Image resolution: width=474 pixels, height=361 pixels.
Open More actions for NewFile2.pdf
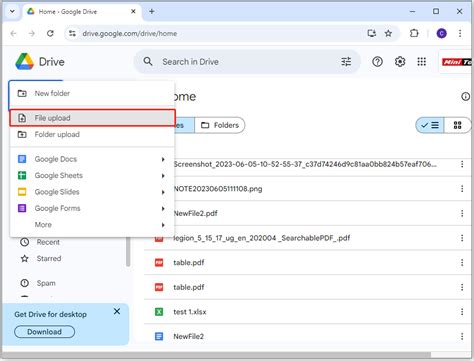462,213
